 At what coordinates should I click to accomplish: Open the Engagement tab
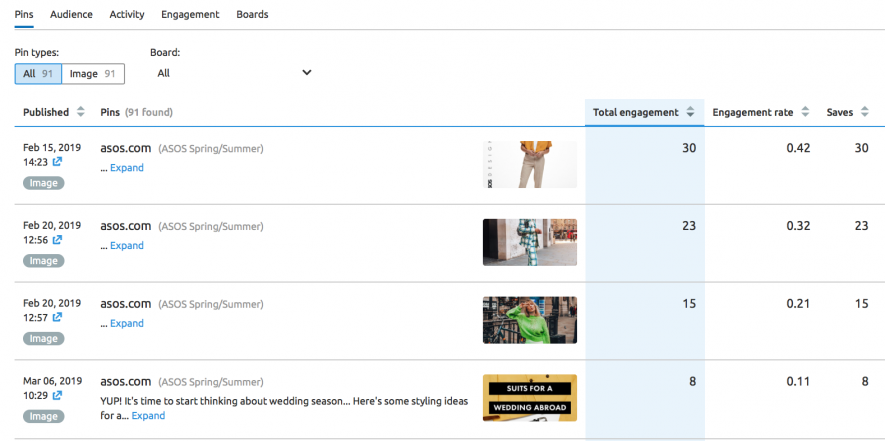pos(190,15)
